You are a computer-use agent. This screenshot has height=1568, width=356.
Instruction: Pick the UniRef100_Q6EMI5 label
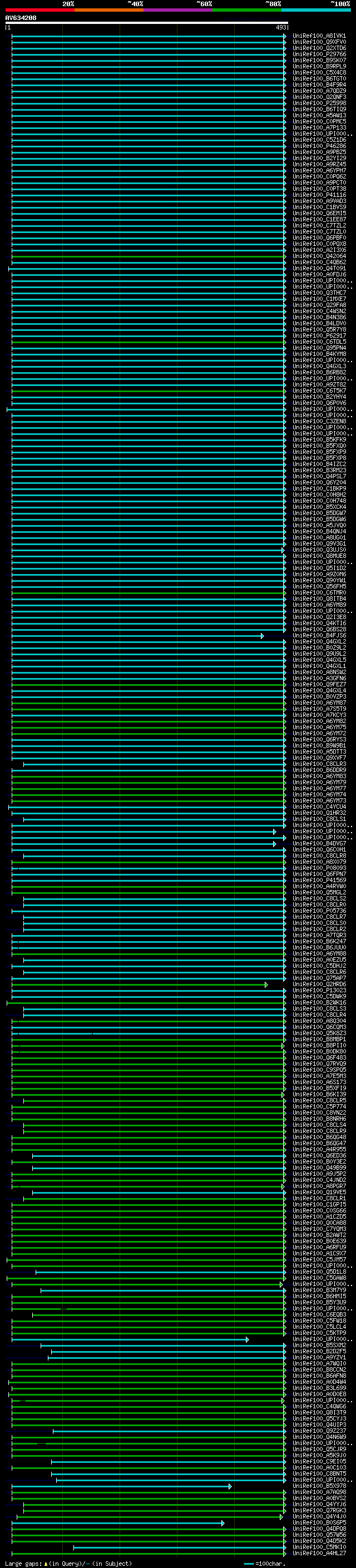click(x=319, y=213)
